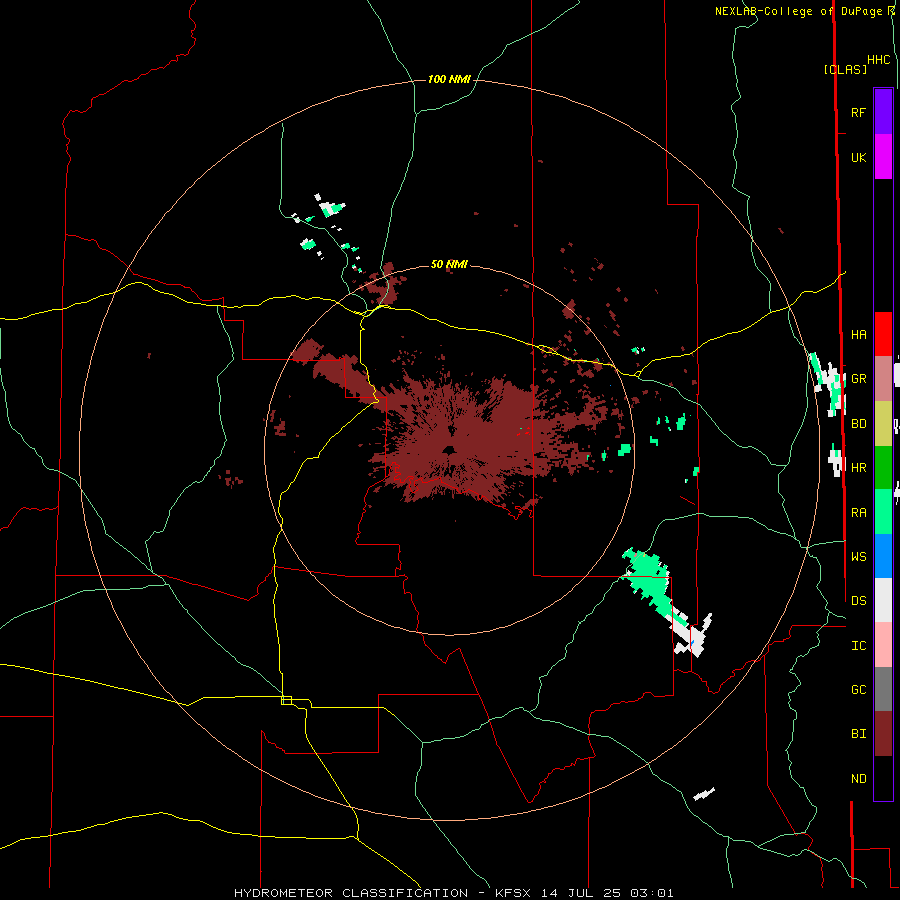Click the BI legend label

(859, 734)
